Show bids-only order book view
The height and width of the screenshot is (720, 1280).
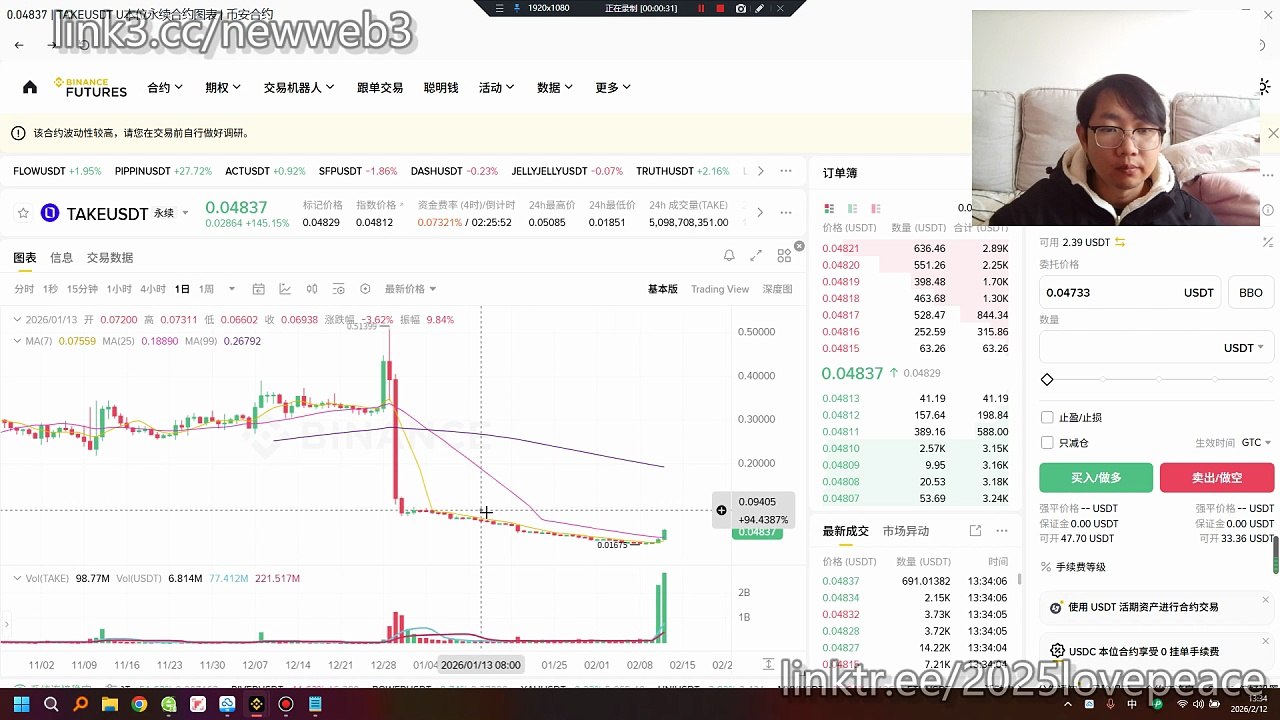tap(852, 208)
